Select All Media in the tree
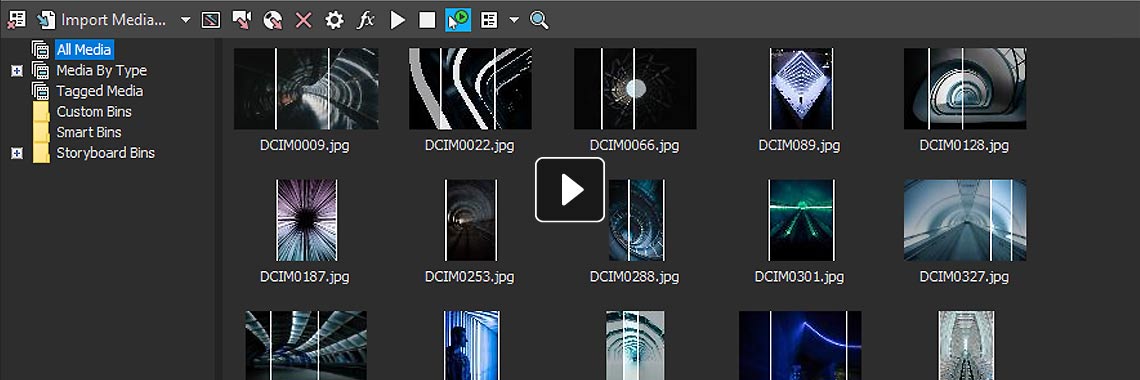Viewport: 1140px width, 380px height. [84, 49]
